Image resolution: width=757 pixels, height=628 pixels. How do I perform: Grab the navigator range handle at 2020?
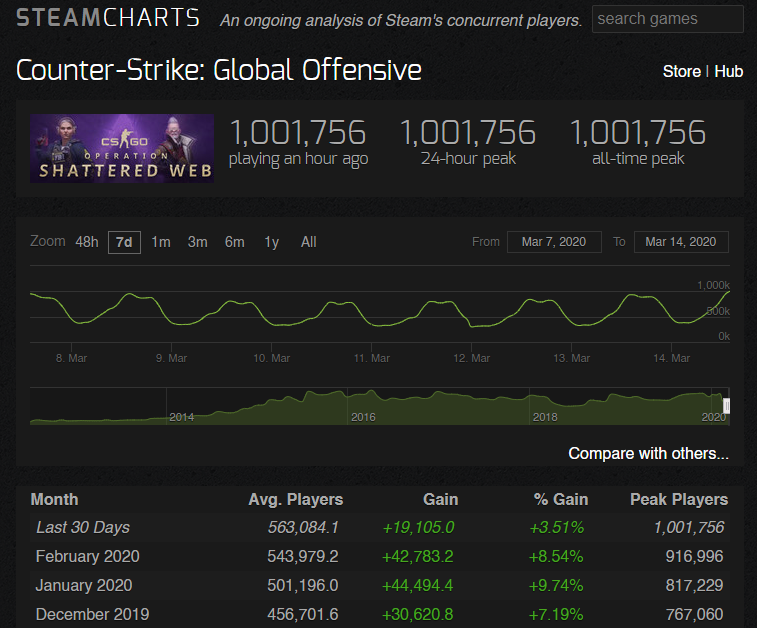[726, 405]
